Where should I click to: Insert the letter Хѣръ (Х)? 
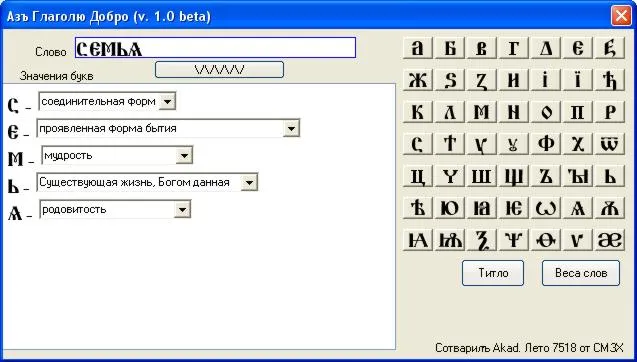tap(578, 144)
